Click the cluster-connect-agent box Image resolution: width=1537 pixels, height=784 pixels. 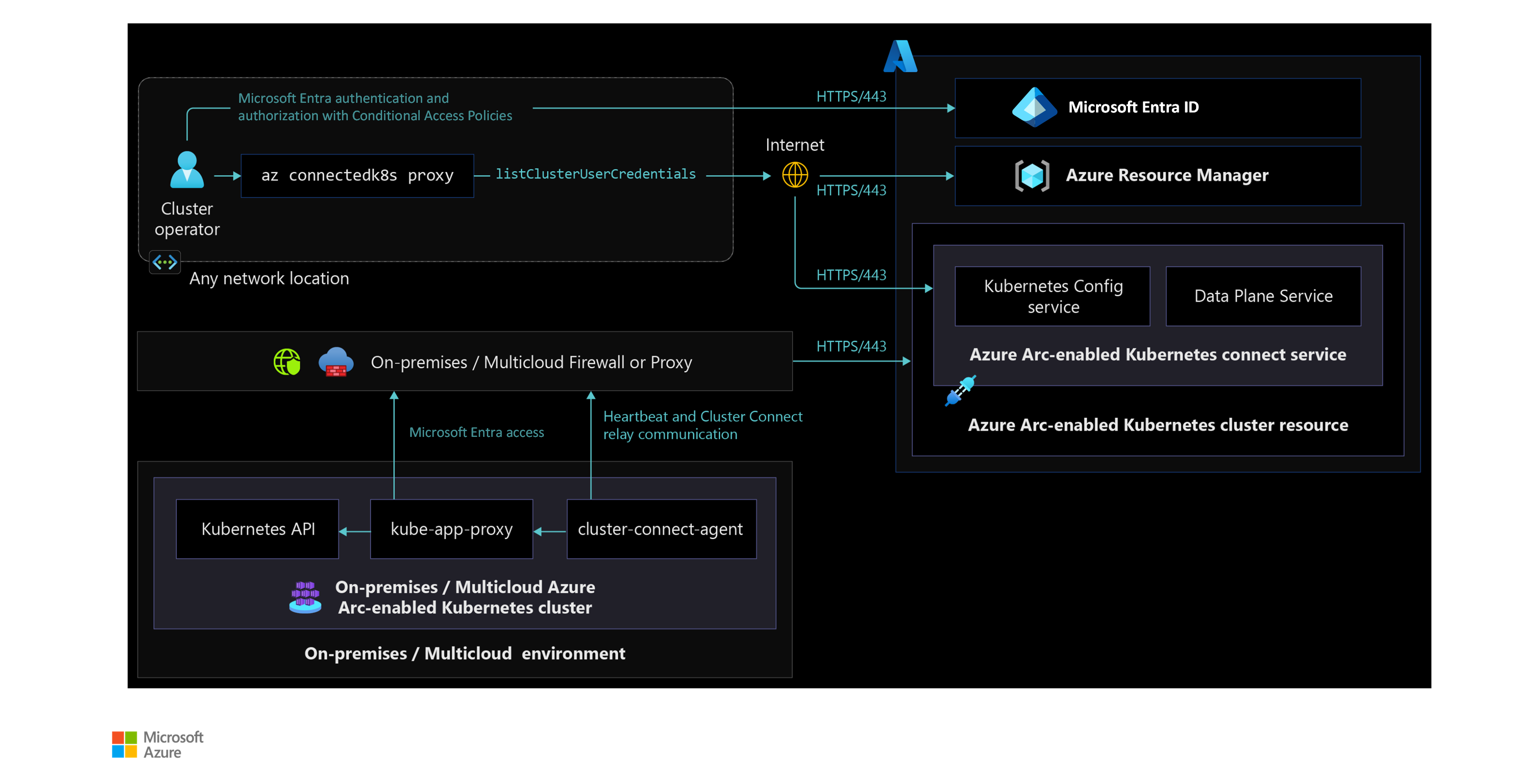(x=661, y=530)
